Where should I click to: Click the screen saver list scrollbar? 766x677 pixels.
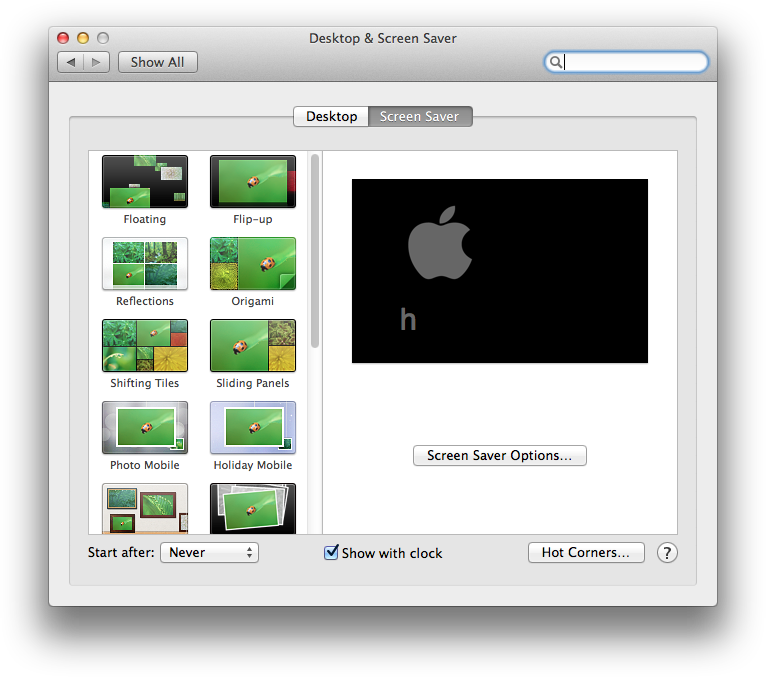[315, 250]
